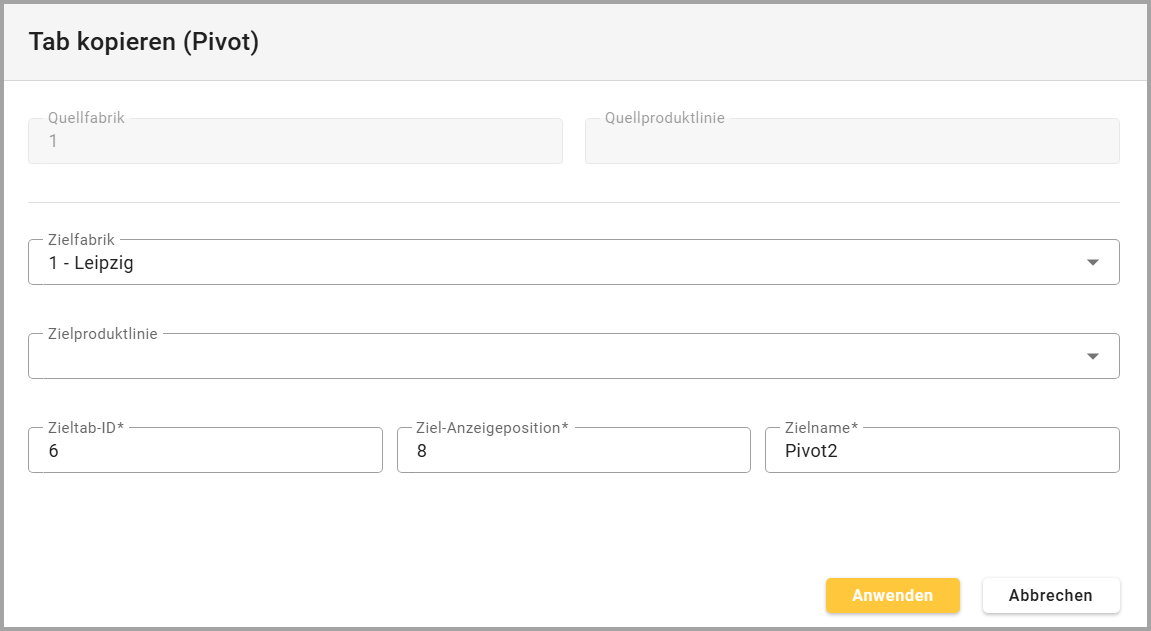Viewport: 1151px width, 631px height.
Task: Place cursor on the value '8'
Action: 421,451
